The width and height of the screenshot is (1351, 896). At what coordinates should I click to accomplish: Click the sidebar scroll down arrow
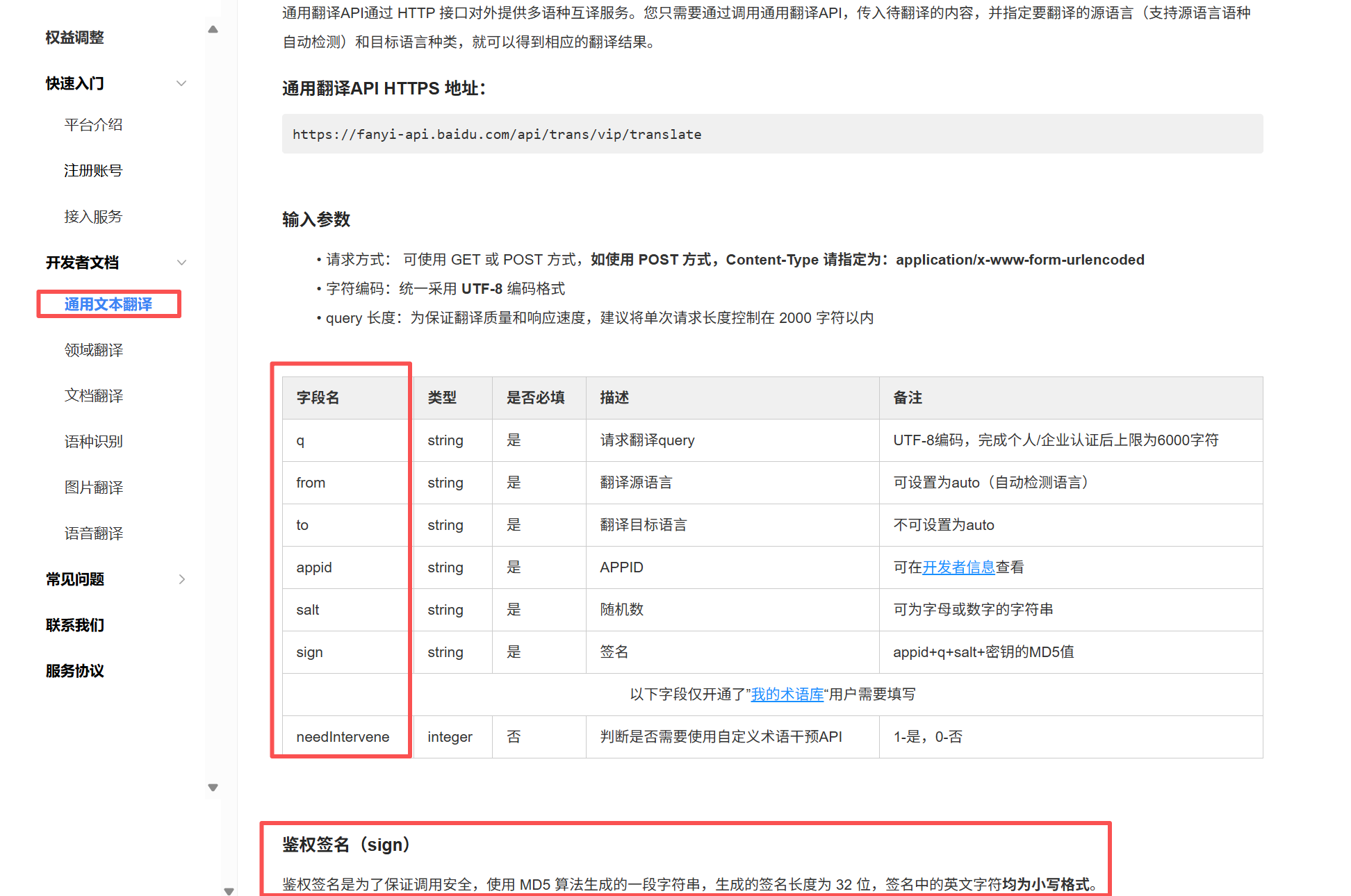coord(213,787)
